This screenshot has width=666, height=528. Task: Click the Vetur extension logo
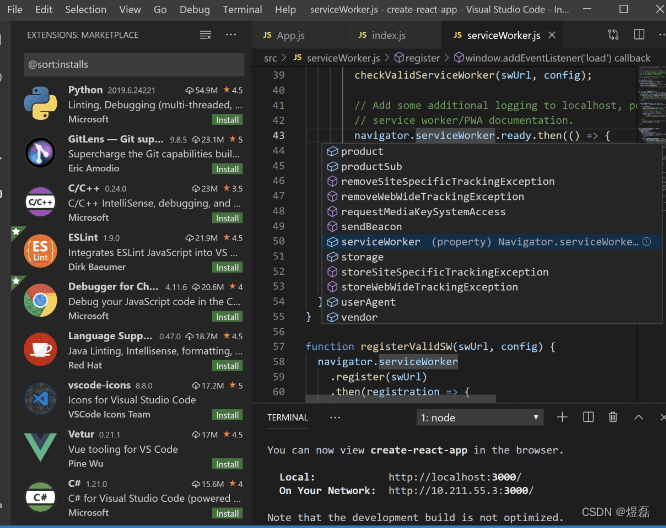coord(40,447)
